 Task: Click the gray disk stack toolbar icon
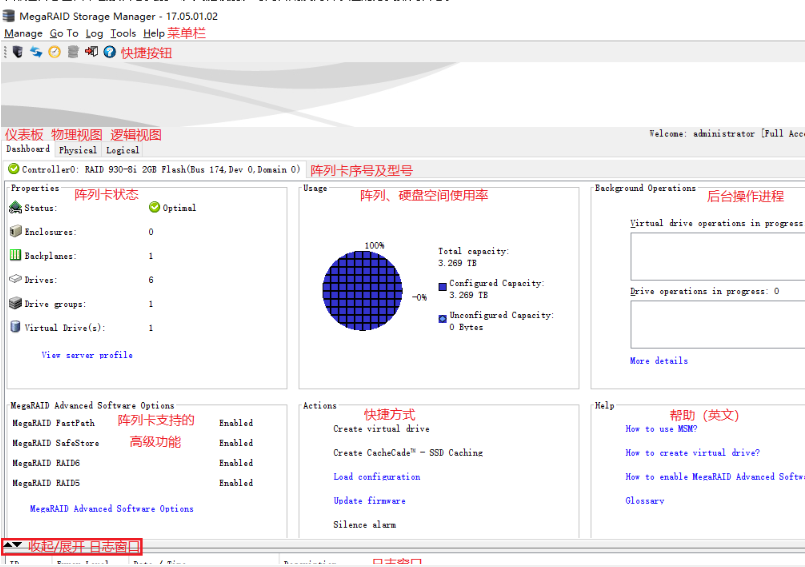point(73,52)
